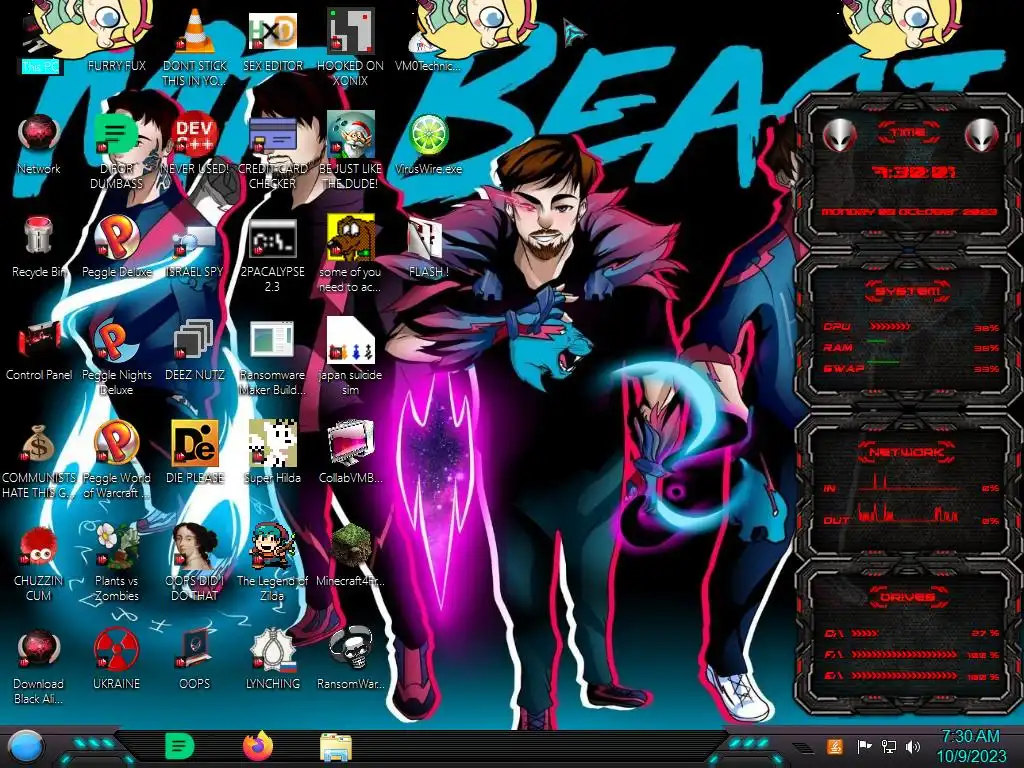Open the Minecraft4Fr... grass block shortcut
This screenshot has height=768, width=1024.
350,546
